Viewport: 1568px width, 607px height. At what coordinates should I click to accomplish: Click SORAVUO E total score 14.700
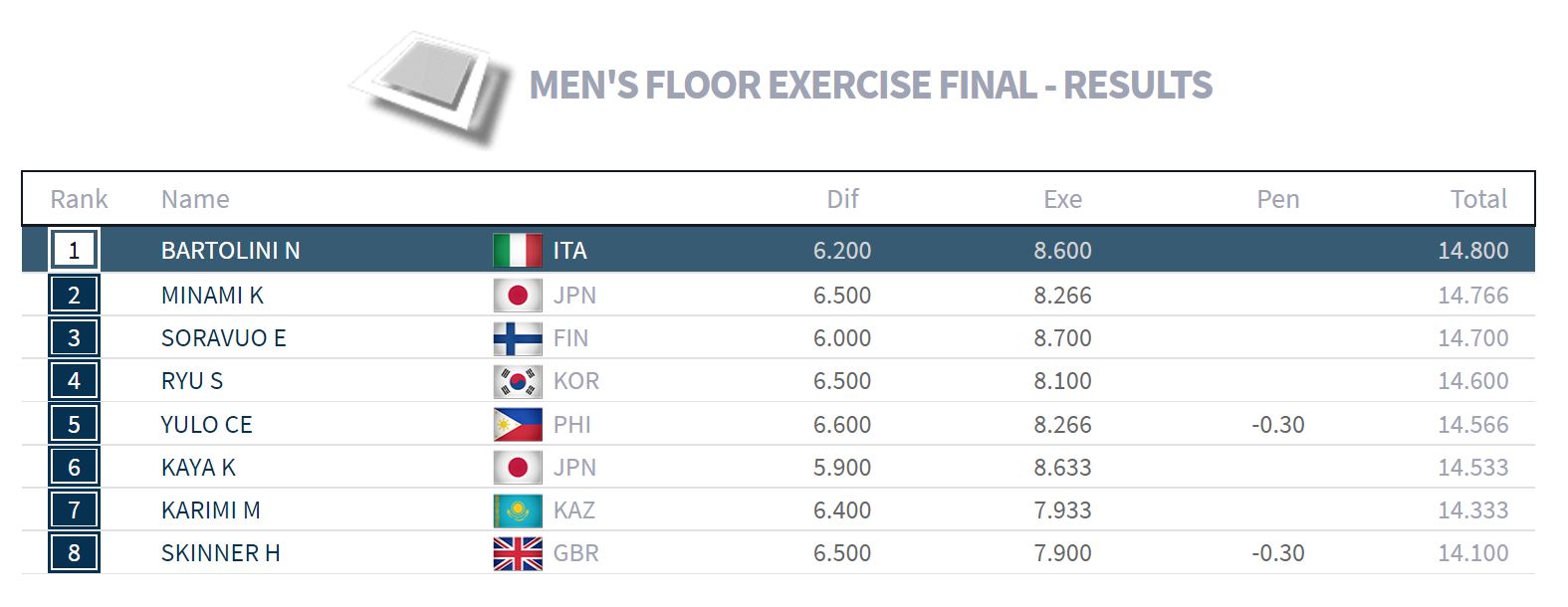1473,338
